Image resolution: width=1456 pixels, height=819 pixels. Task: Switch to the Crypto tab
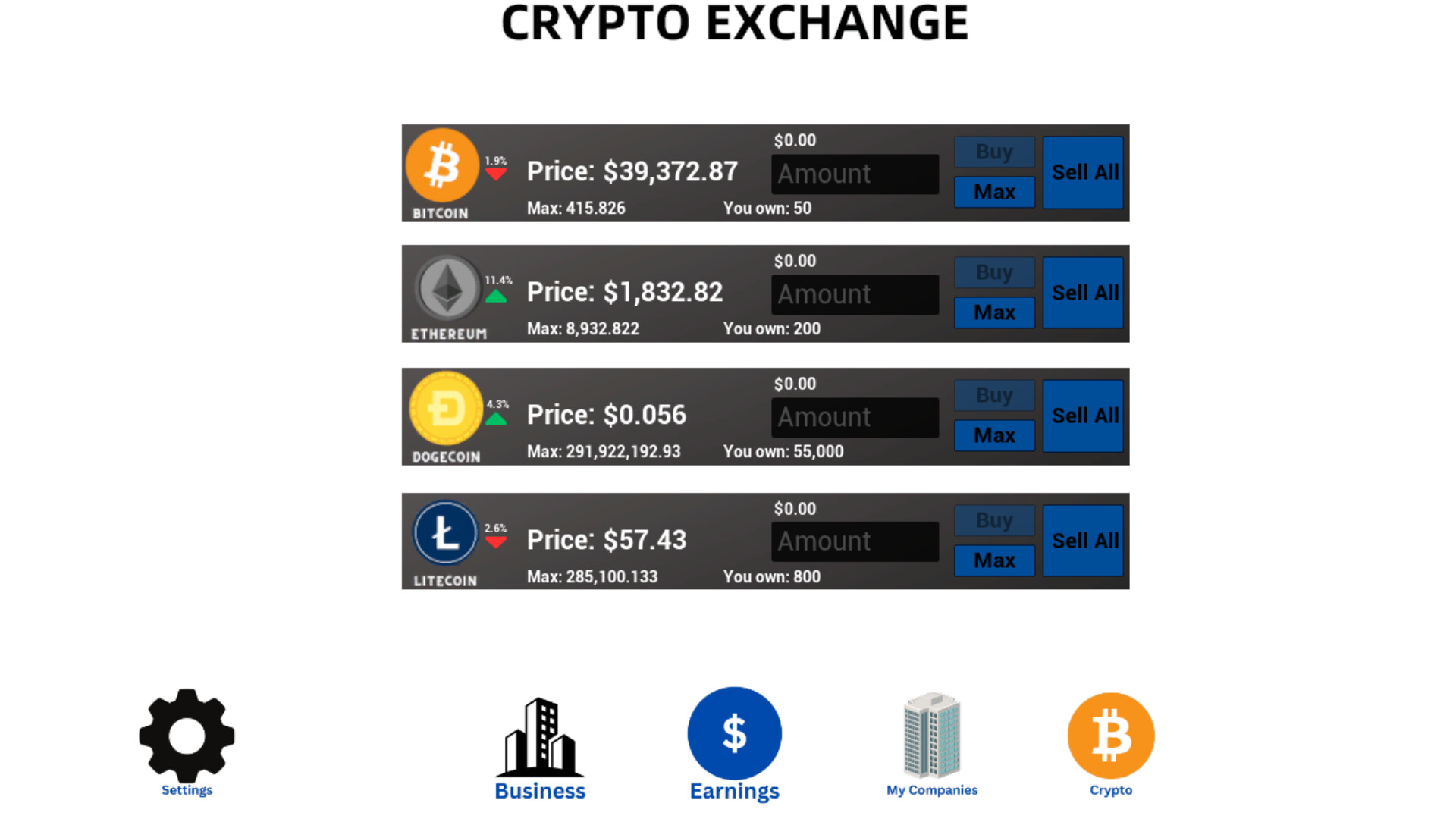pos(1111,736)
